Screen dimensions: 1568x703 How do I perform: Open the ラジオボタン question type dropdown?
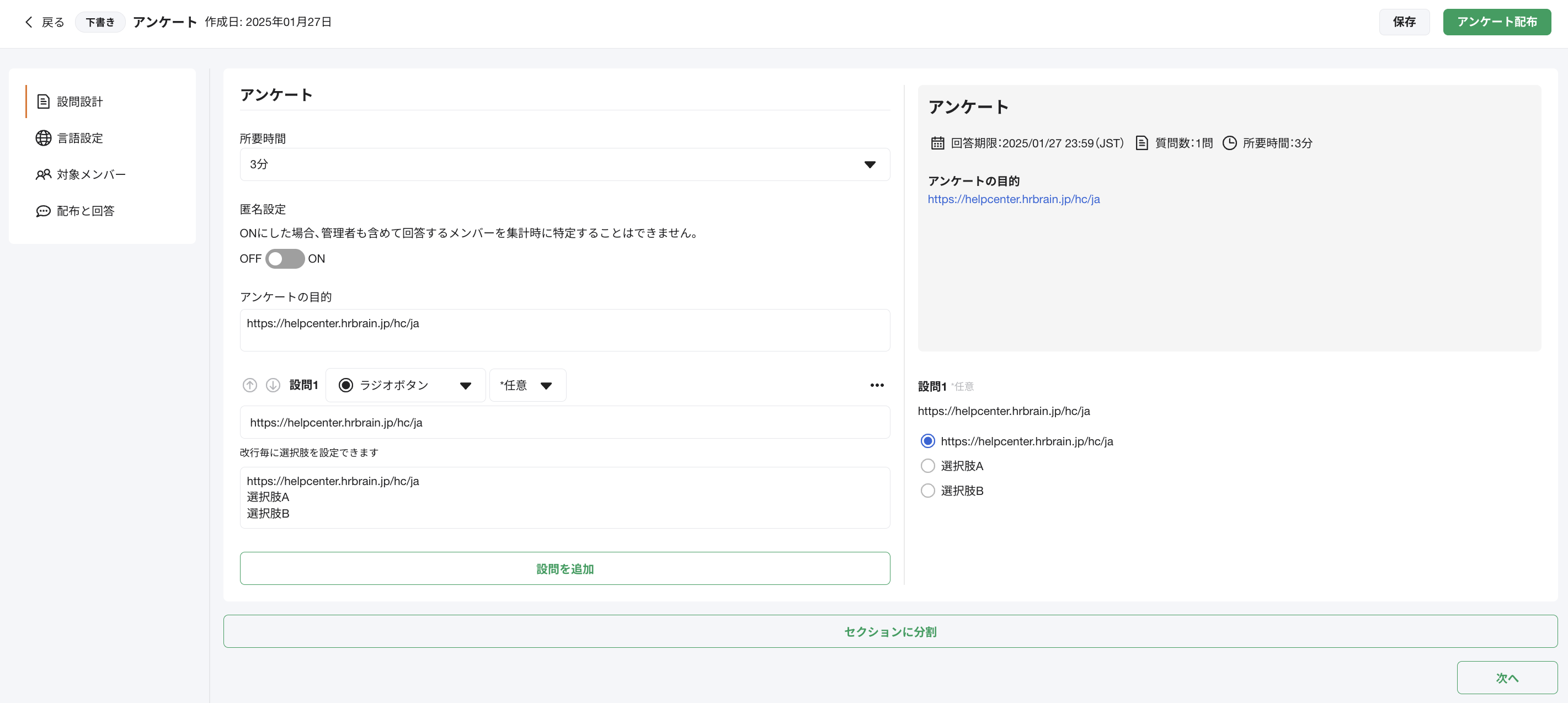pyautogui.click(x=406, y=385)
